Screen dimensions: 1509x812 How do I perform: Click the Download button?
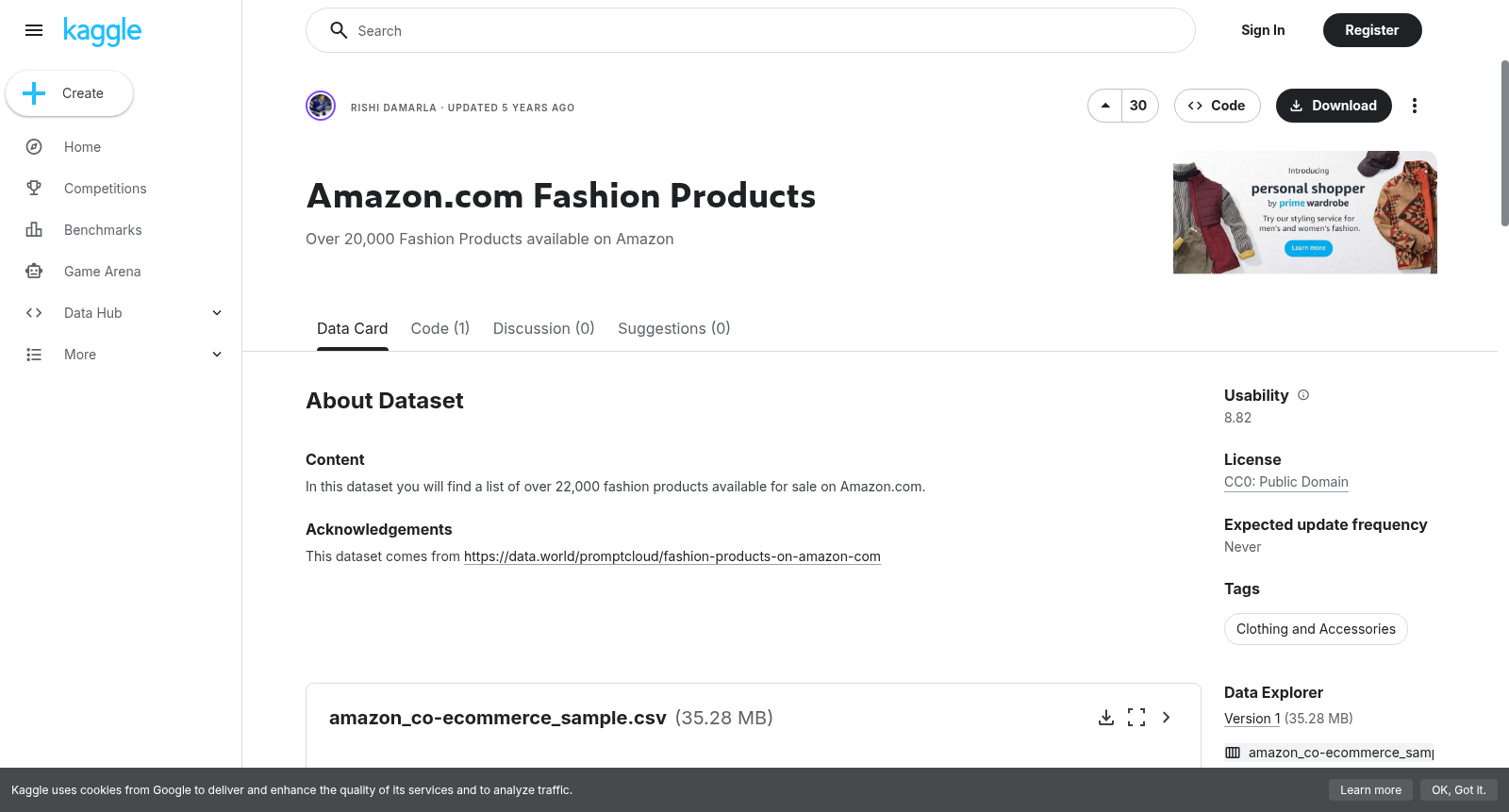(1334, 106)
